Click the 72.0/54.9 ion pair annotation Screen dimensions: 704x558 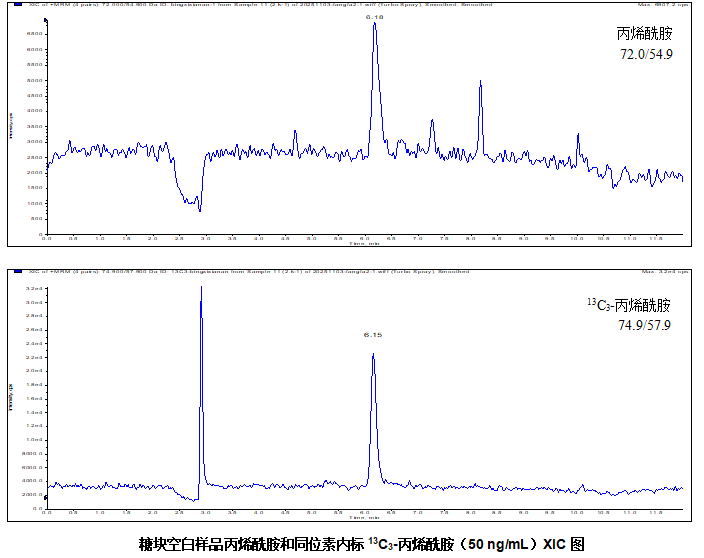[646, 54]
